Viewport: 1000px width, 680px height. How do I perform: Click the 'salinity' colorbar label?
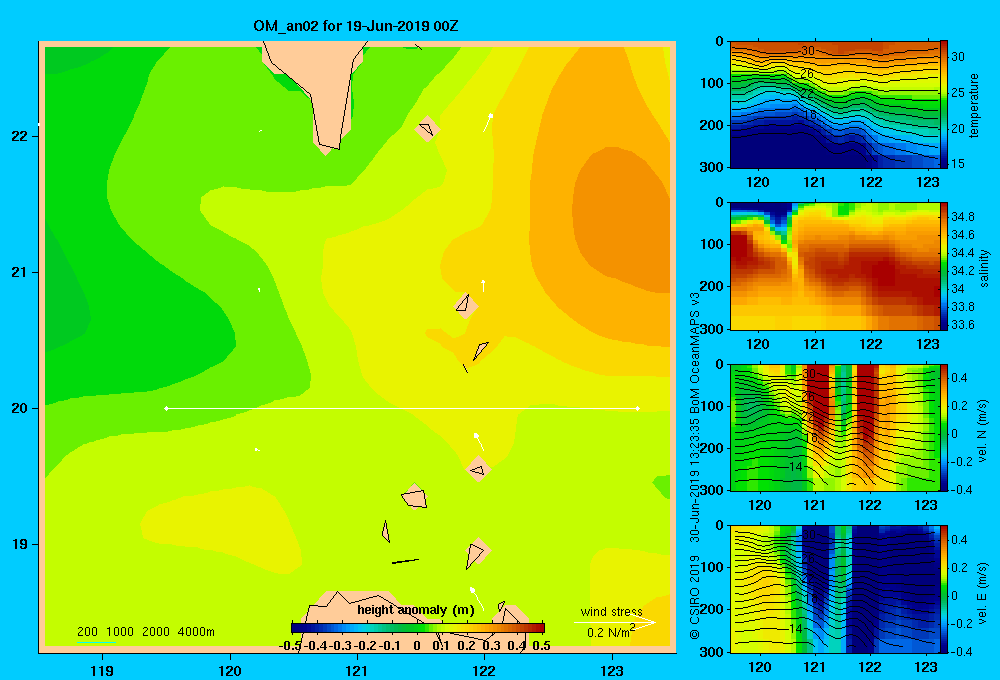coord(984,268)
